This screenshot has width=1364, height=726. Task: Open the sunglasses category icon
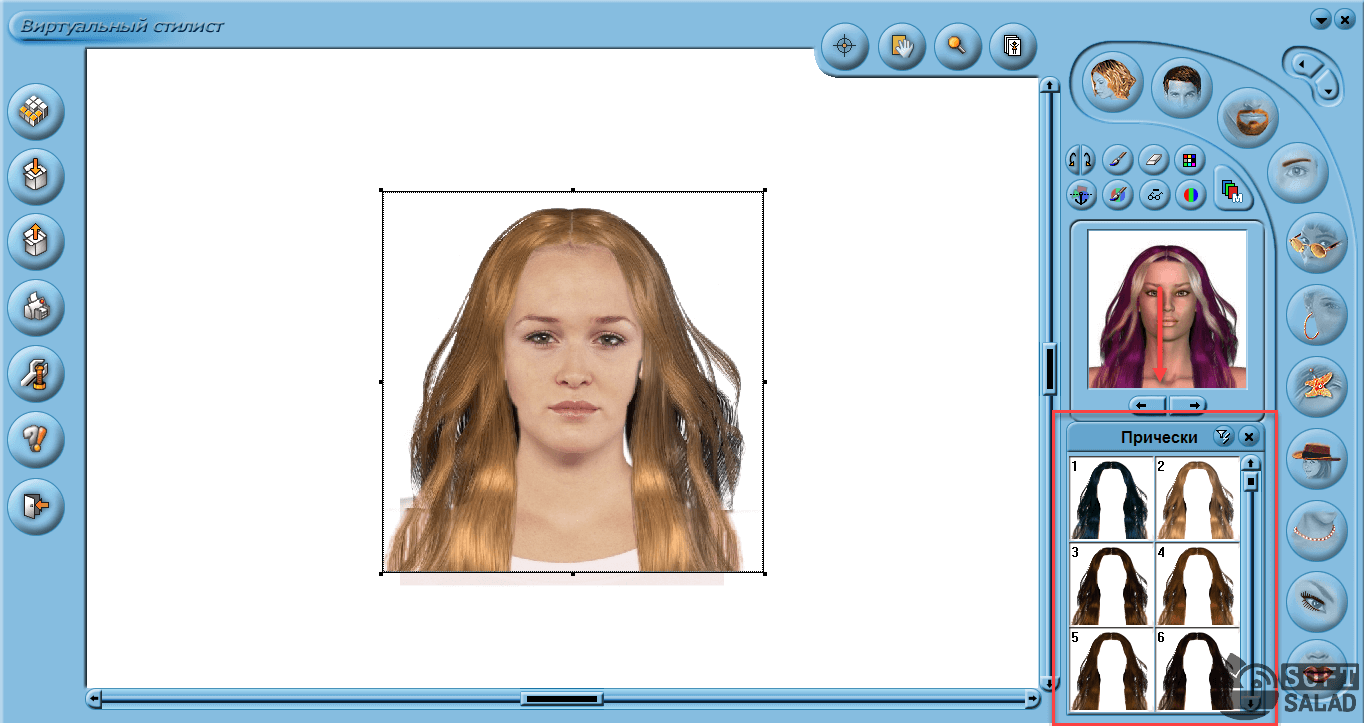click(x=1316, y=244)
